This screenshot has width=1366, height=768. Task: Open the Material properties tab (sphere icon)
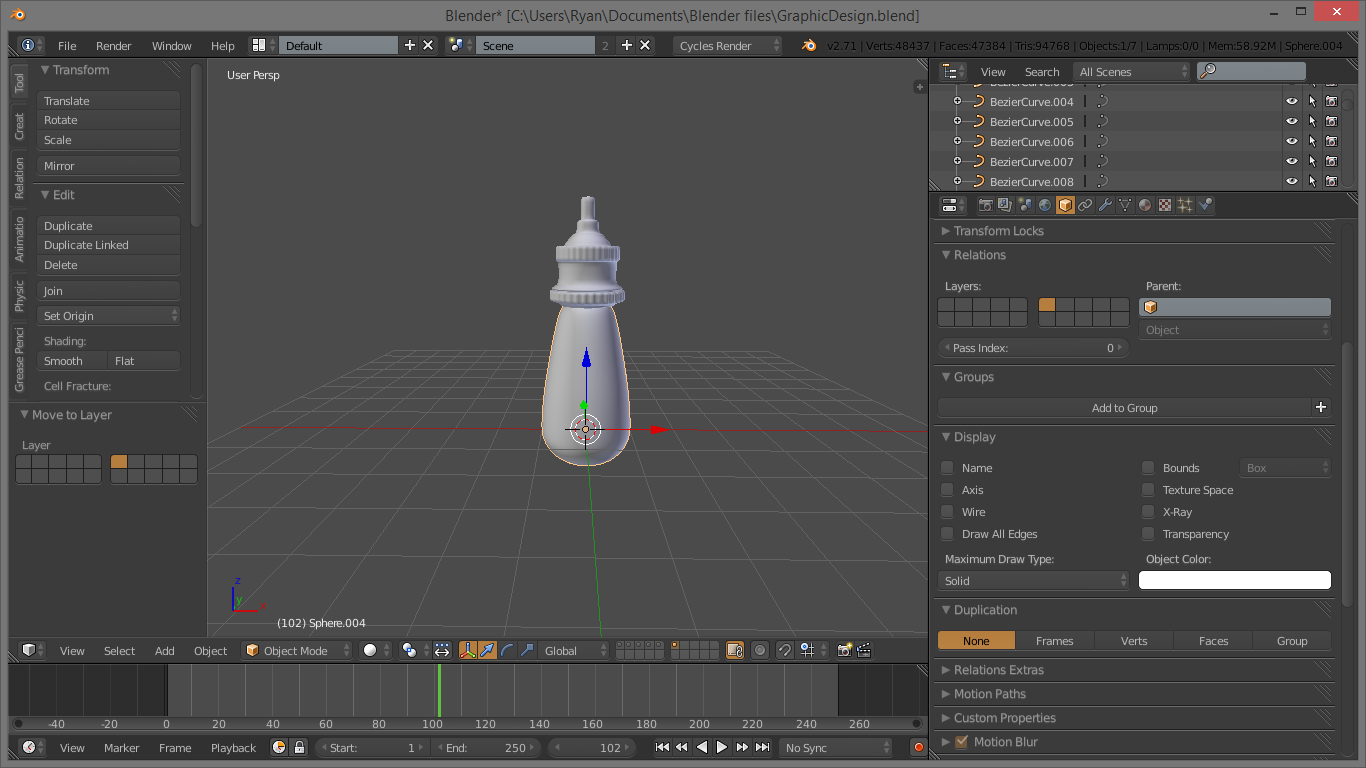tap(1145, 205)
